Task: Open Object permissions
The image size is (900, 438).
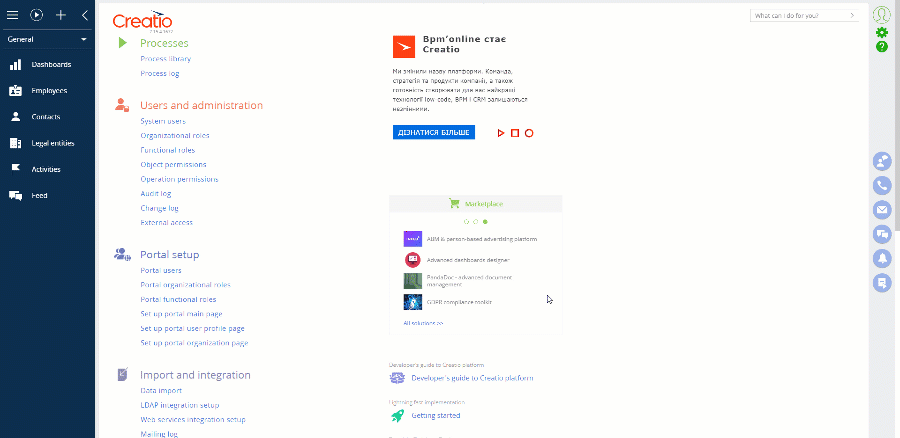Action: click(x=173, y=165)
